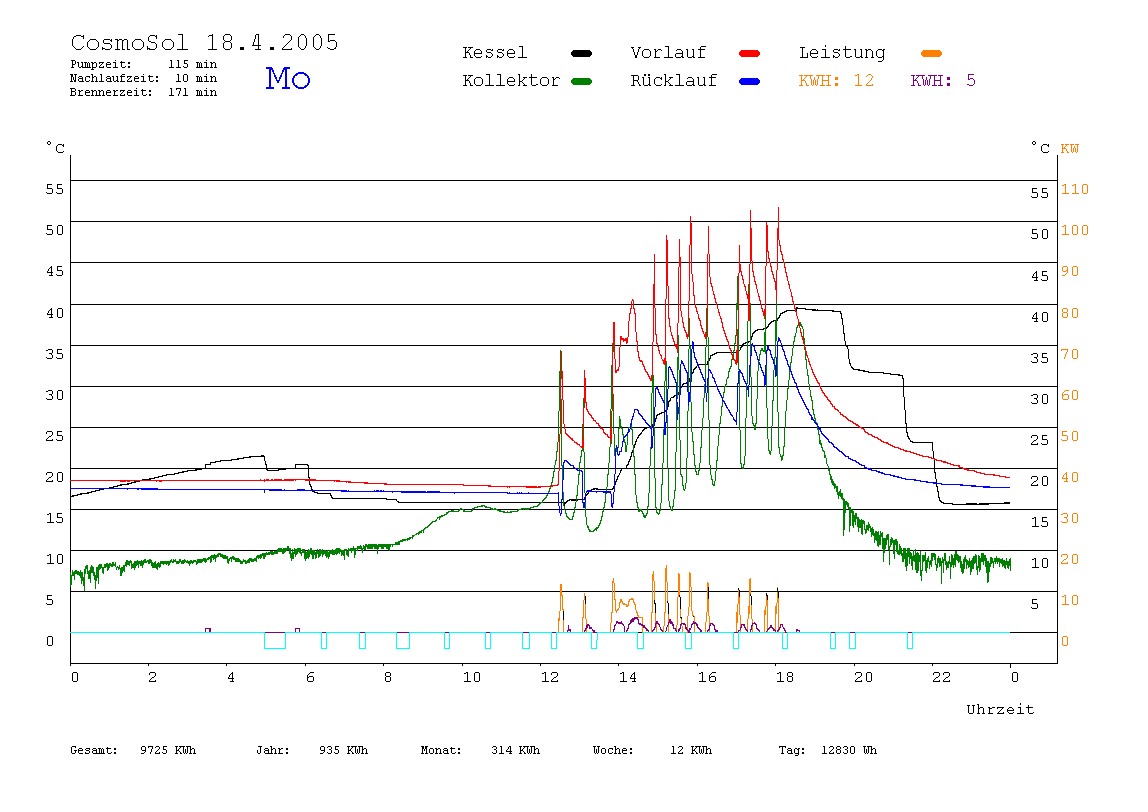Click the "171 min" burner time value
Image resolution: width=1148 pixels, height=812 pixels.
click(x=193, y=92)
